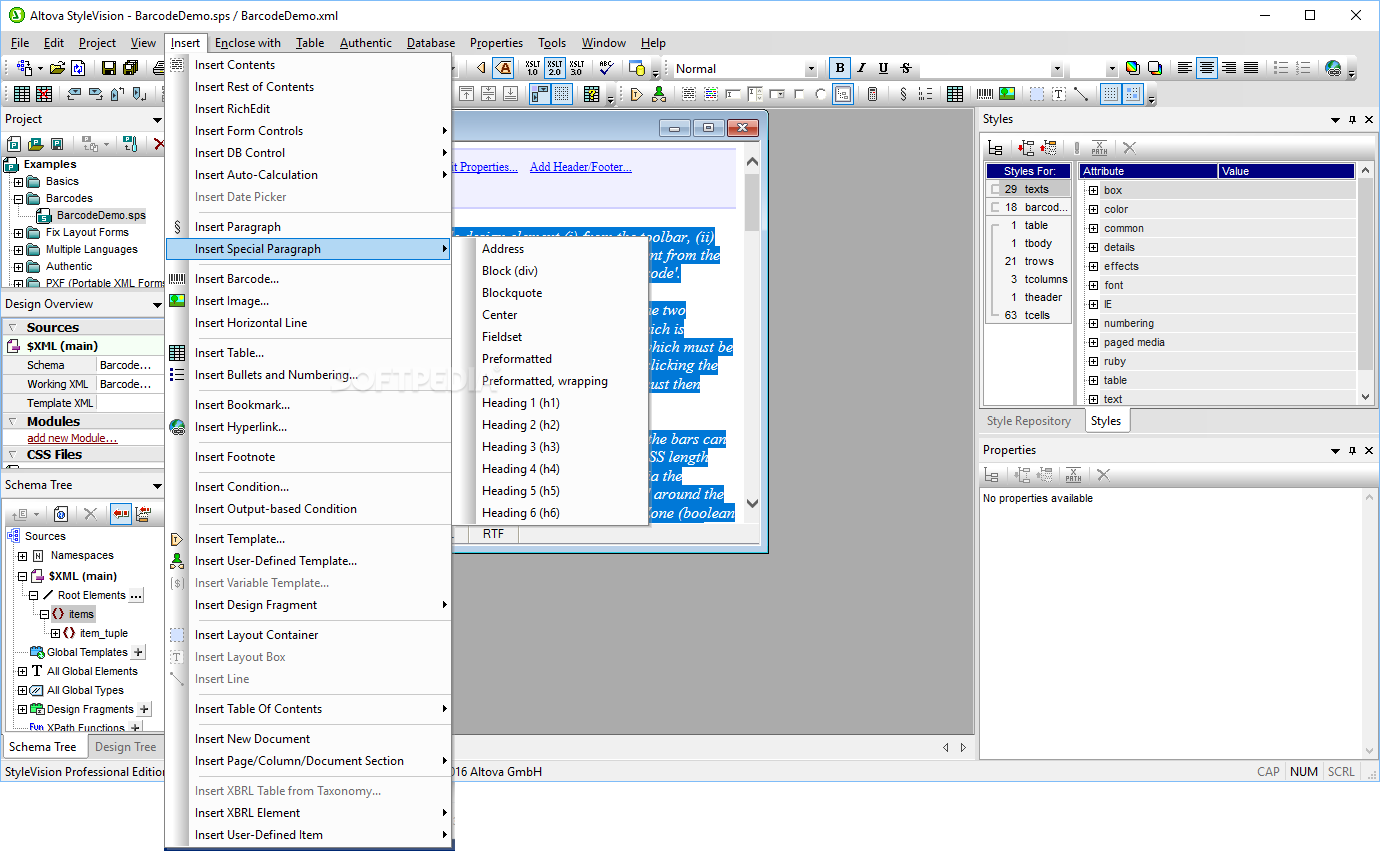Viewport: 1380px width, 851px height.
Task: Toggle Bold formatting button
Action: point(840,68)
